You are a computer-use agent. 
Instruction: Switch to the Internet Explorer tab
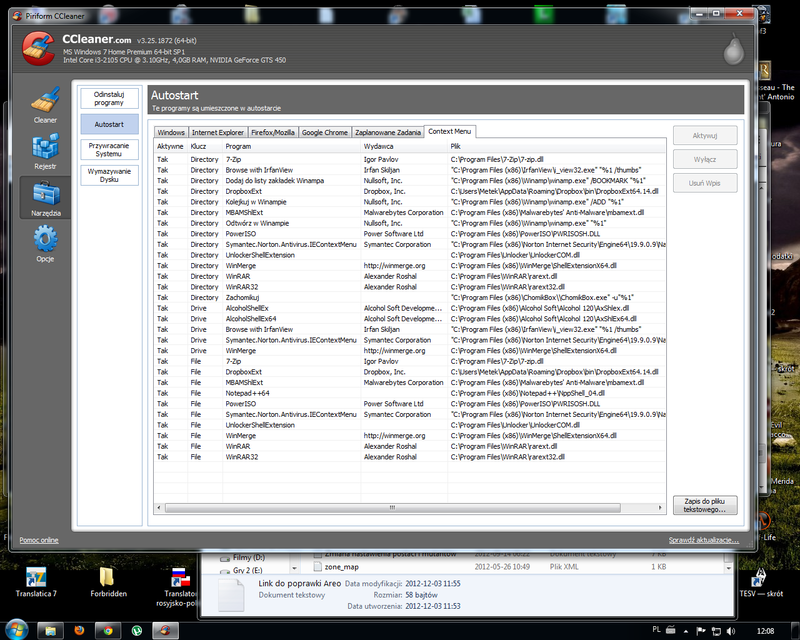217,132
